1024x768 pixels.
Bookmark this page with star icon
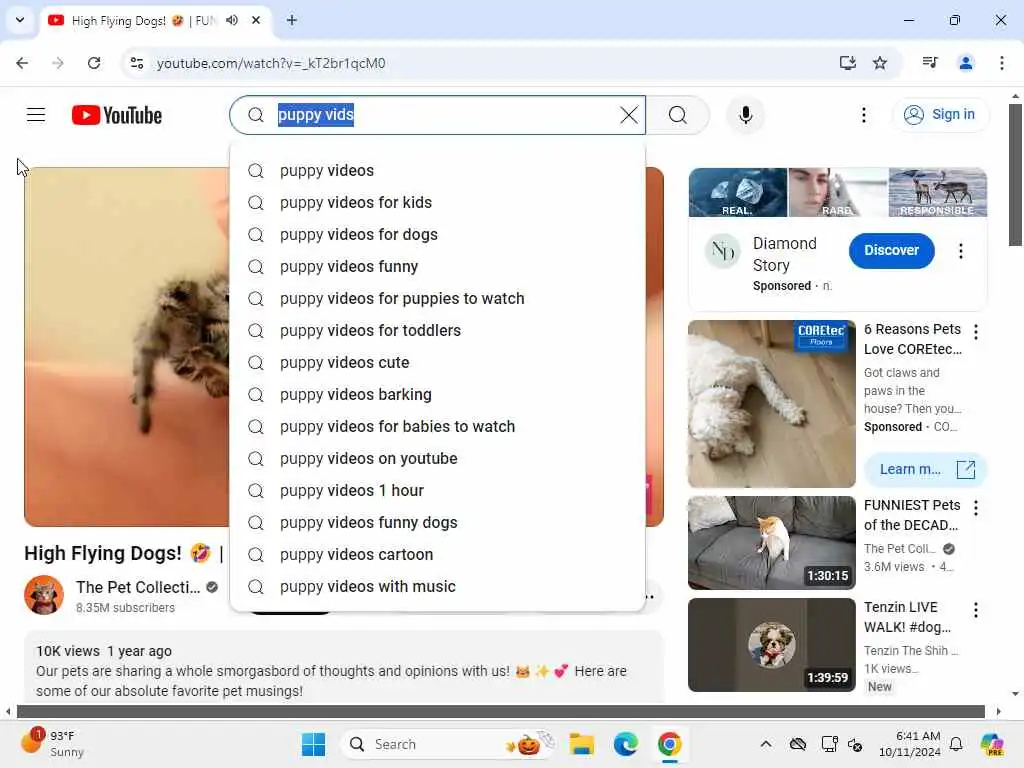coord(880,63)
